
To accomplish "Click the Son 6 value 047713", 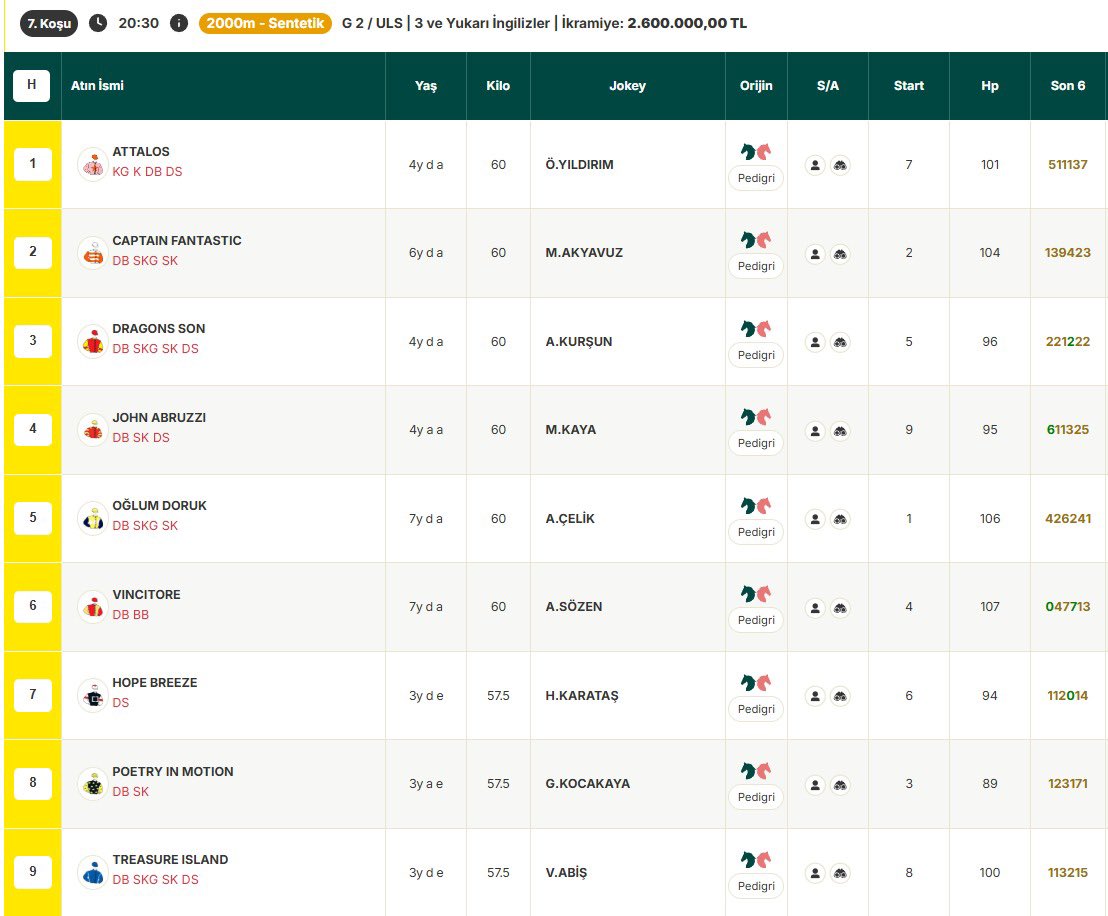I will (1068, 606).
